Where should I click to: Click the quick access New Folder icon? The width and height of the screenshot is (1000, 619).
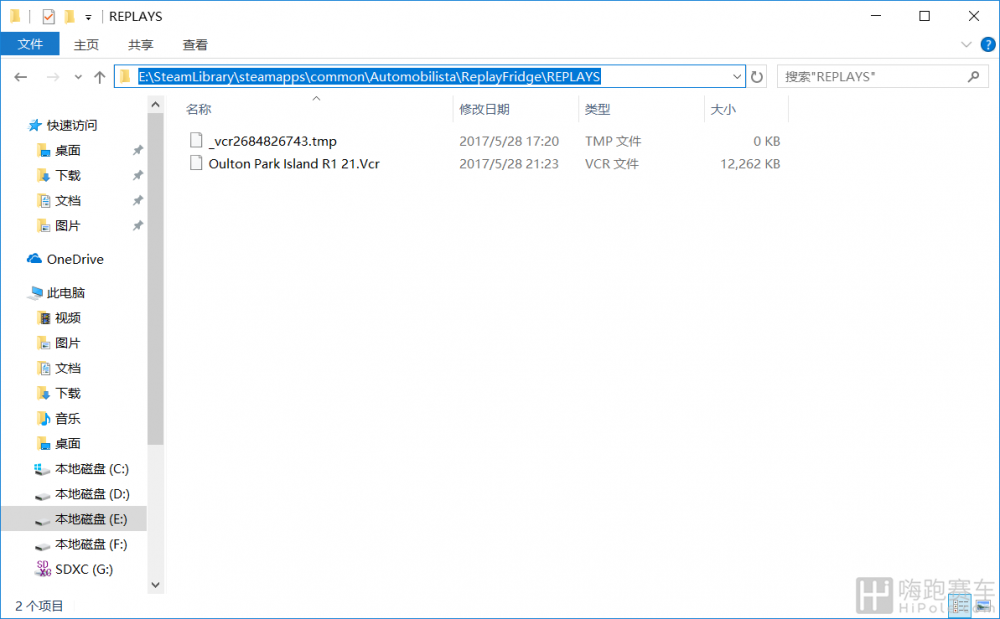(70, 17)
